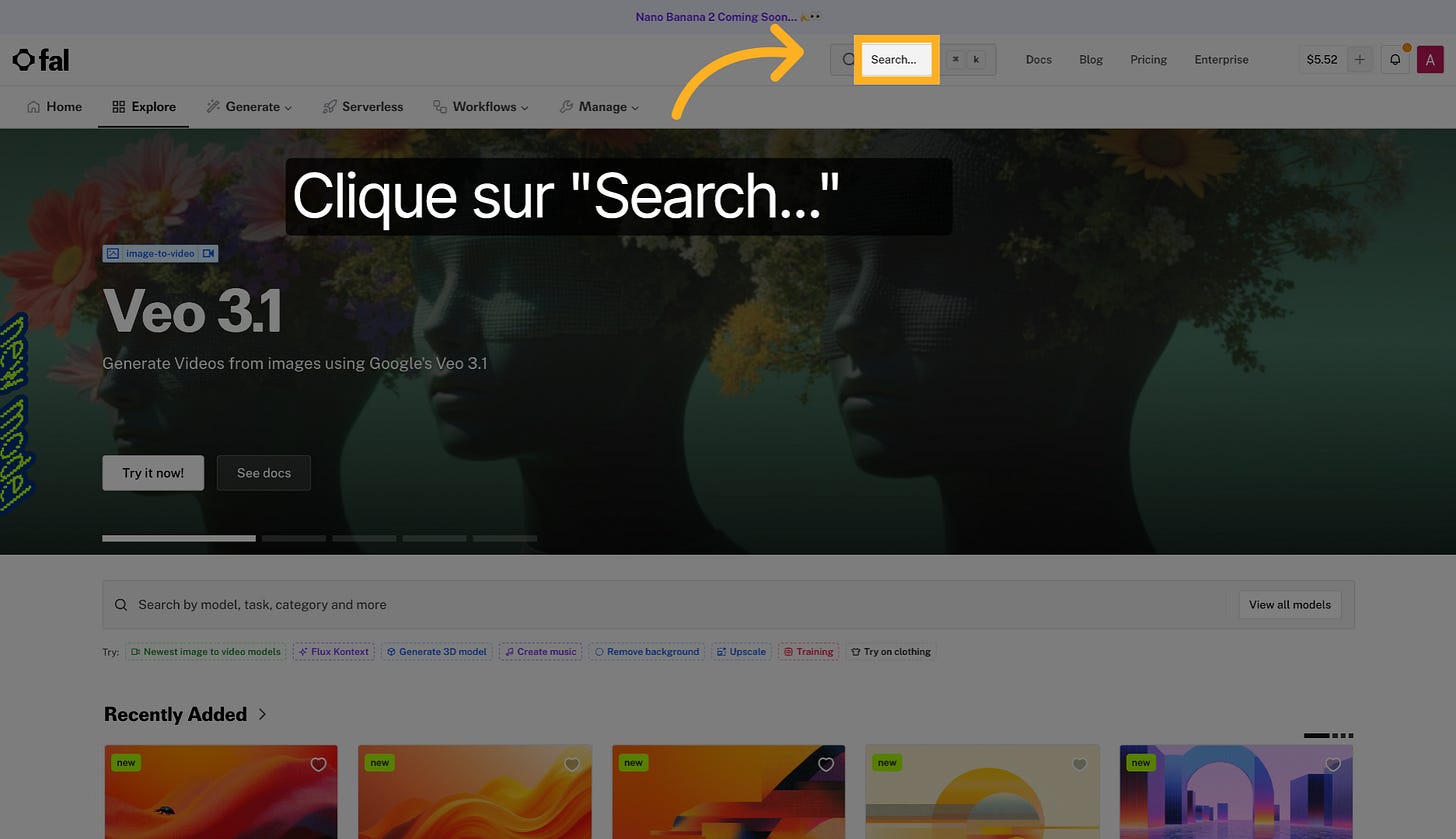Open the Veo 3.1 docs via See docs

coord(263,472)
